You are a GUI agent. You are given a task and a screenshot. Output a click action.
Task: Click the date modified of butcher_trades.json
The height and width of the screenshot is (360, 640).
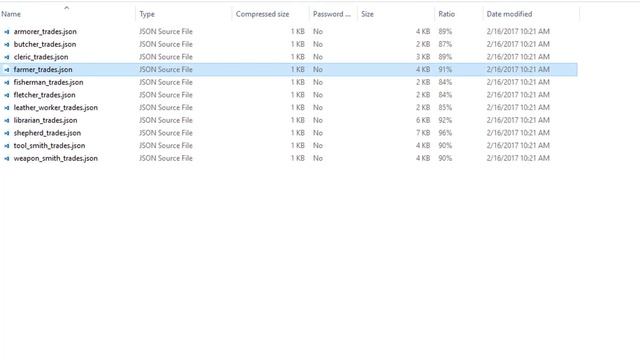(x=518, y=44)
